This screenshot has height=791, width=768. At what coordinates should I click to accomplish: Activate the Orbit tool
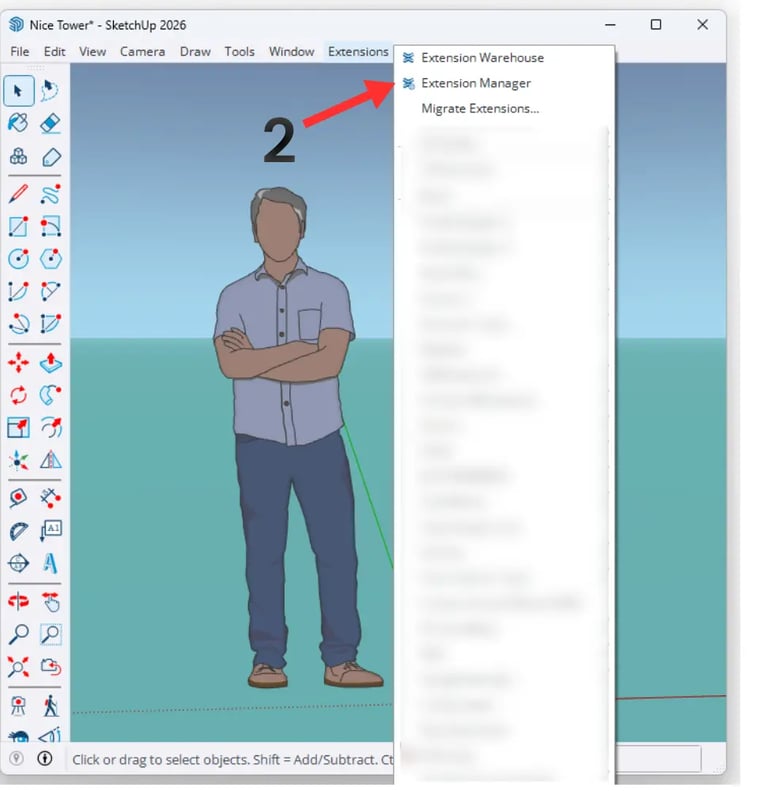19,602
